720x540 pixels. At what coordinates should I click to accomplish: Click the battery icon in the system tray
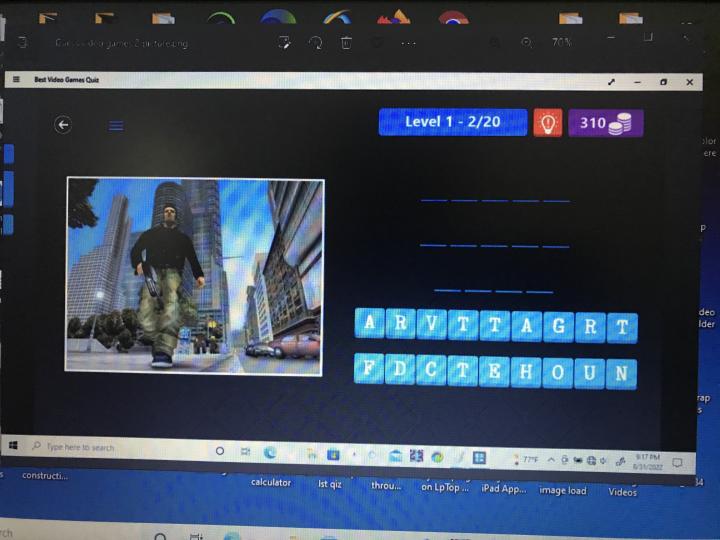[x=578, y=460]
